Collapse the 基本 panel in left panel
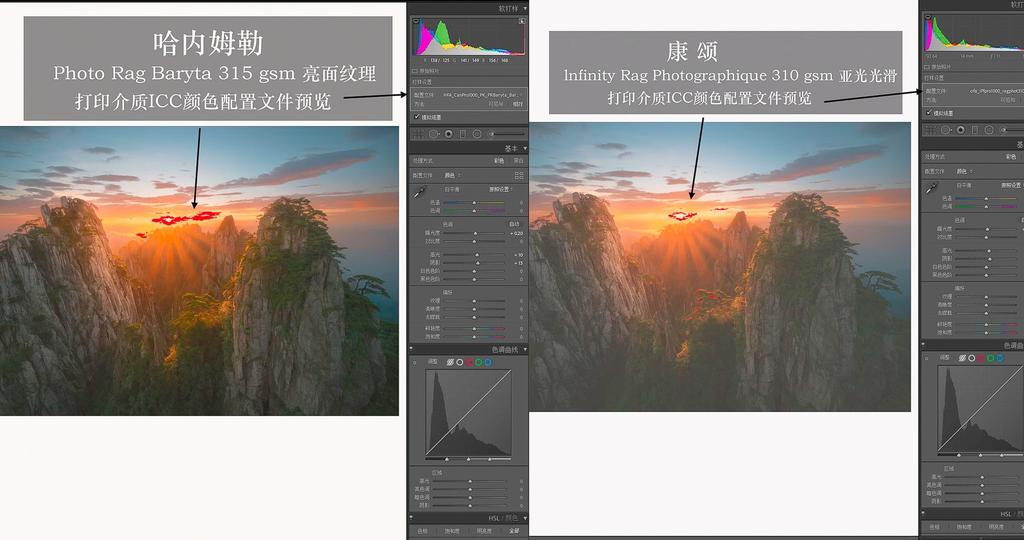The image size is (1024, 540). click(525, 149)
